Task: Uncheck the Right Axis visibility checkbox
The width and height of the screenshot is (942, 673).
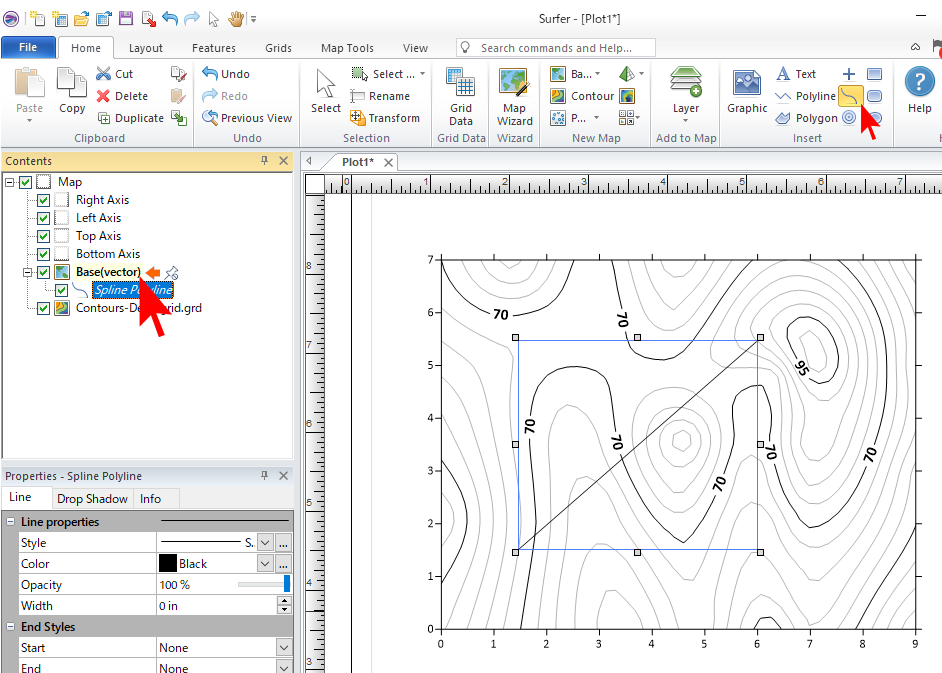Action: [x=44, y=200]
